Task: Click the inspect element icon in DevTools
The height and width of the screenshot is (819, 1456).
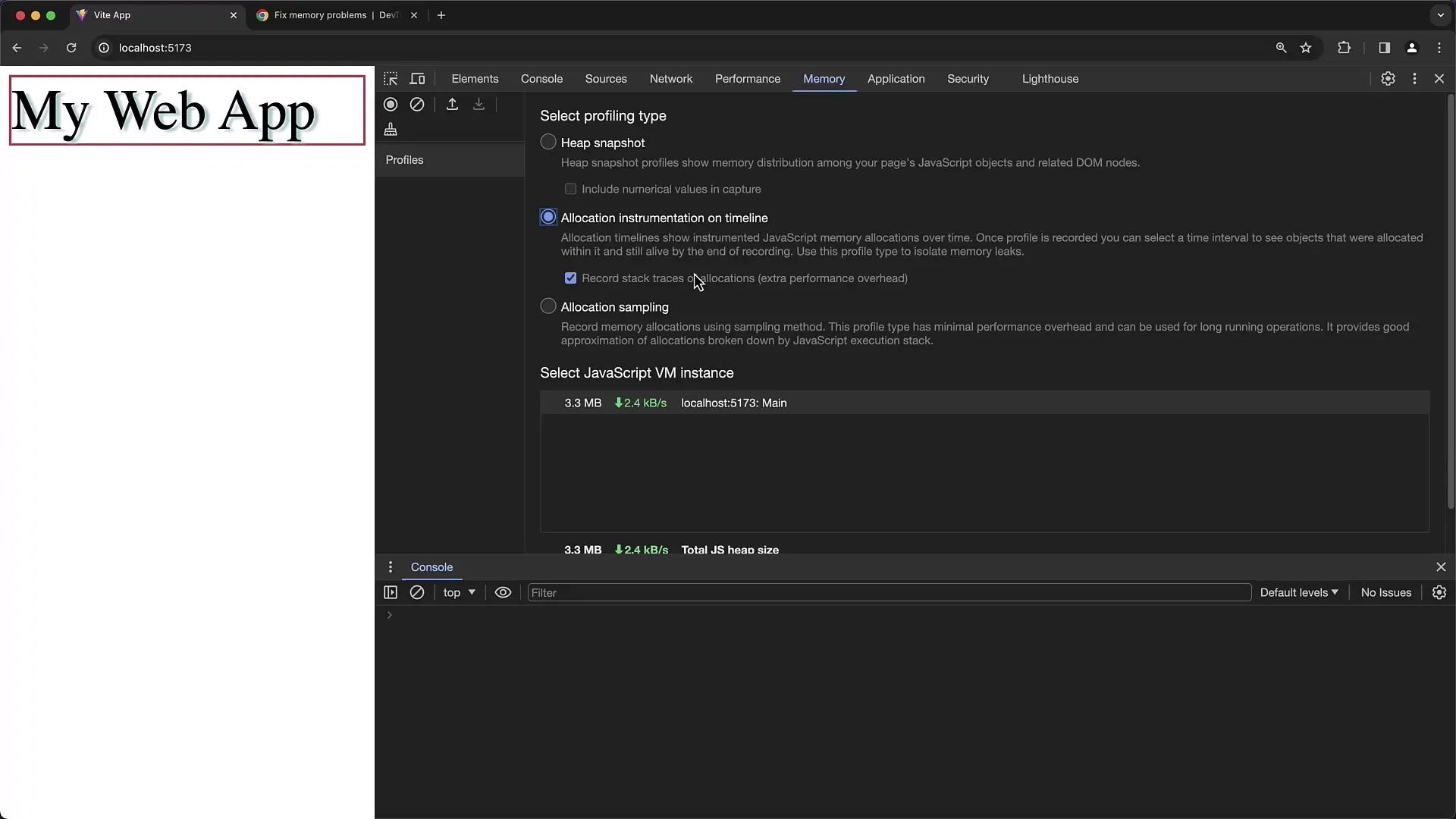Action: click(391, 78)
